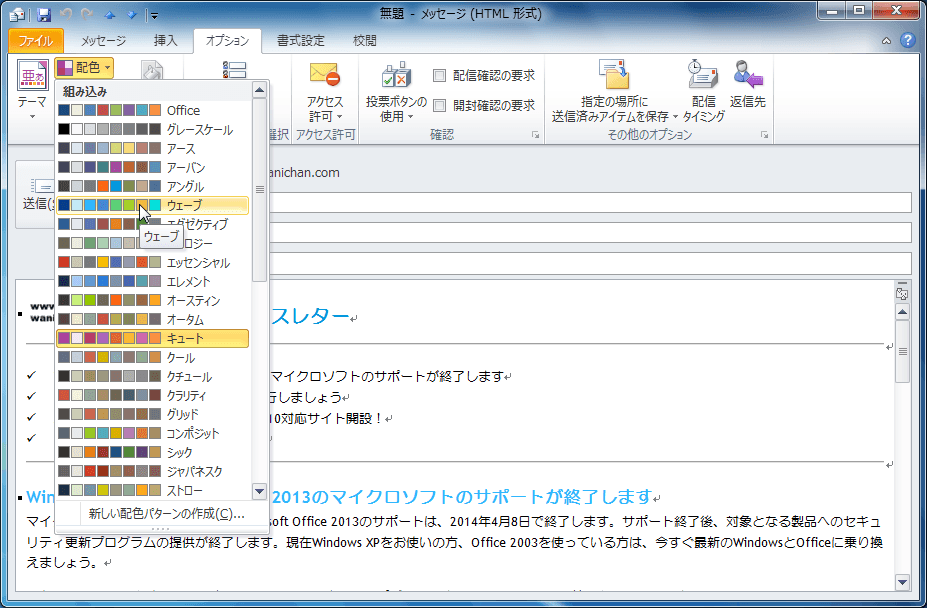The image size is (927, 608).
Task: Click the 返信先 person icon
Action: coord(748,74)
